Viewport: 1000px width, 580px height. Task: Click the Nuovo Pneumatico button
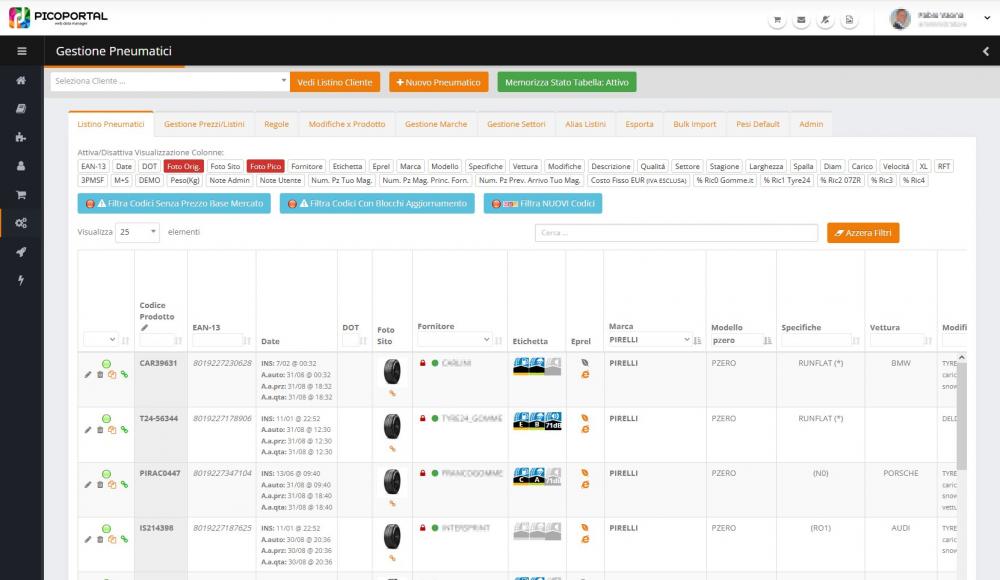click(439, 82)
